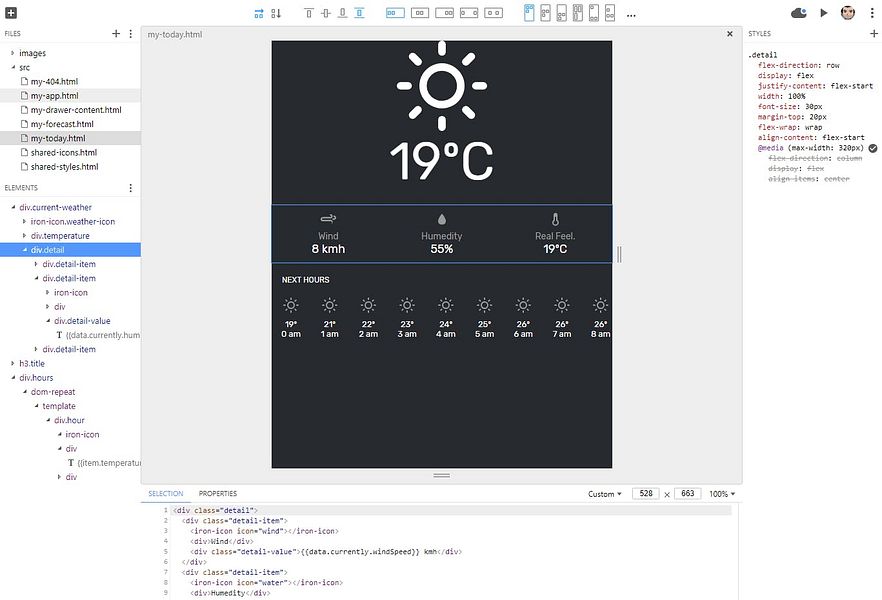Screen dimensions: 882x600
Task: Align content space-around icon
Action: (610, 13)
